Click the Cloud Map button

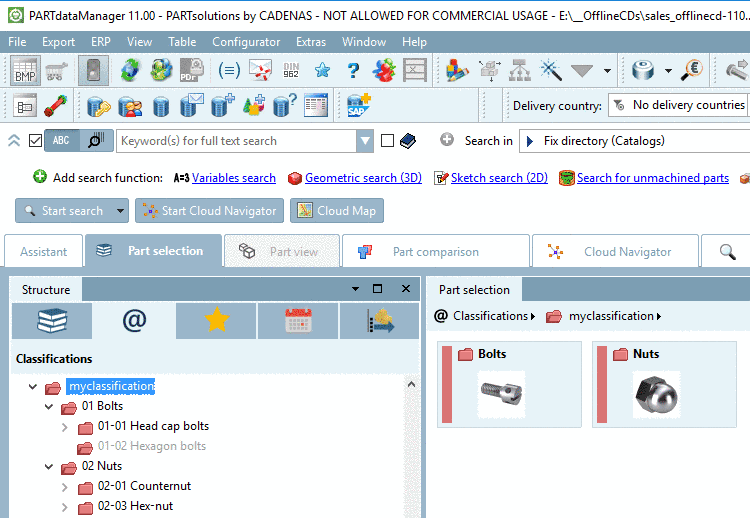point(337,210)
